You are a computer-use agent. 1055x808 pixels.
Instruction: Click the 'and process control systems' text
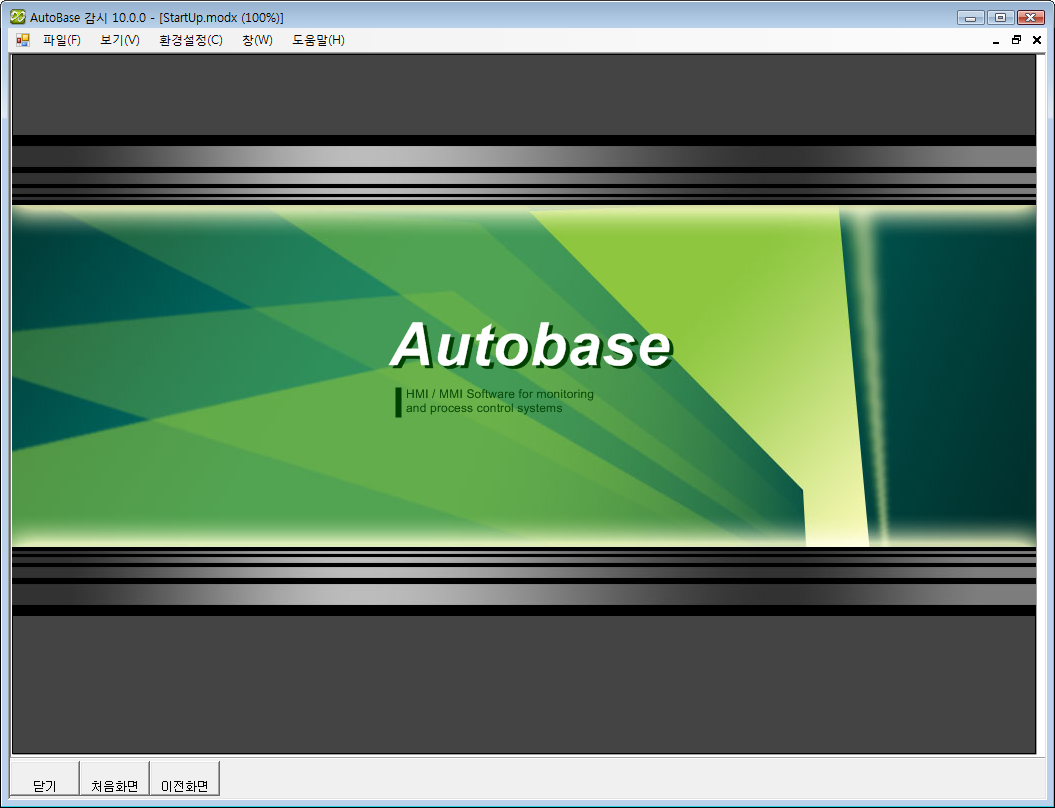(x=484, y=408)
